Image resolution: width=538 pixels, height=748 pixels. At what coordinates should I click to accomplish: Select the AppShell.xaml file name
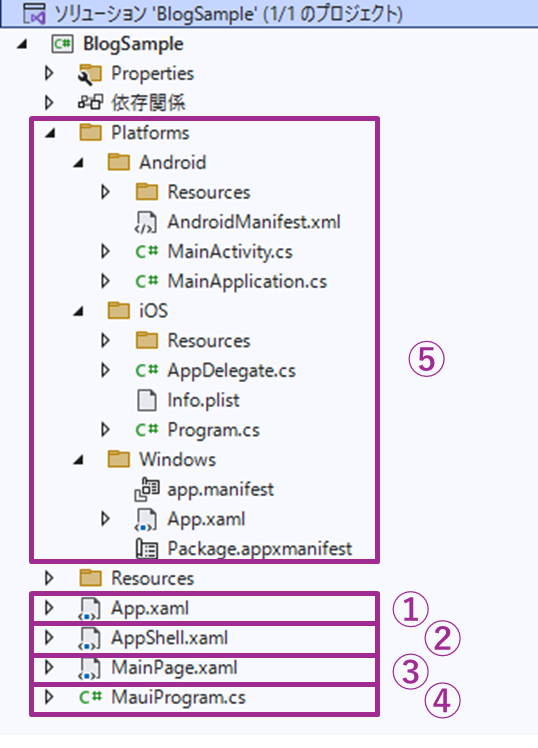[169, 638]
